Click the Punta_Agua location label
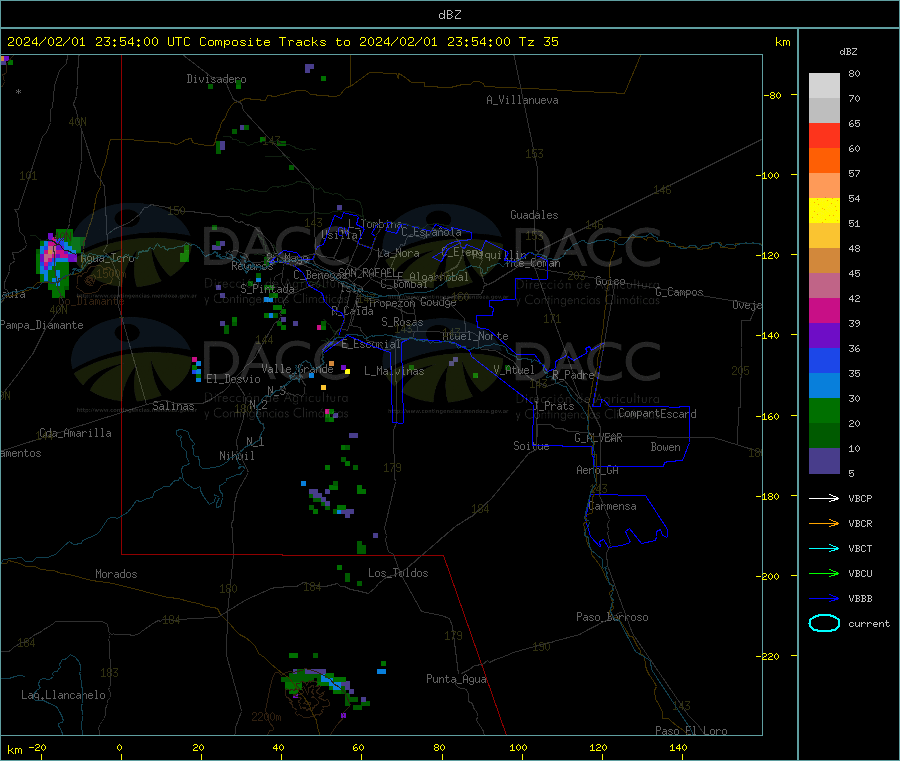Screen dimensions: 900x761 pyautogui.click(x=456, y=679)
